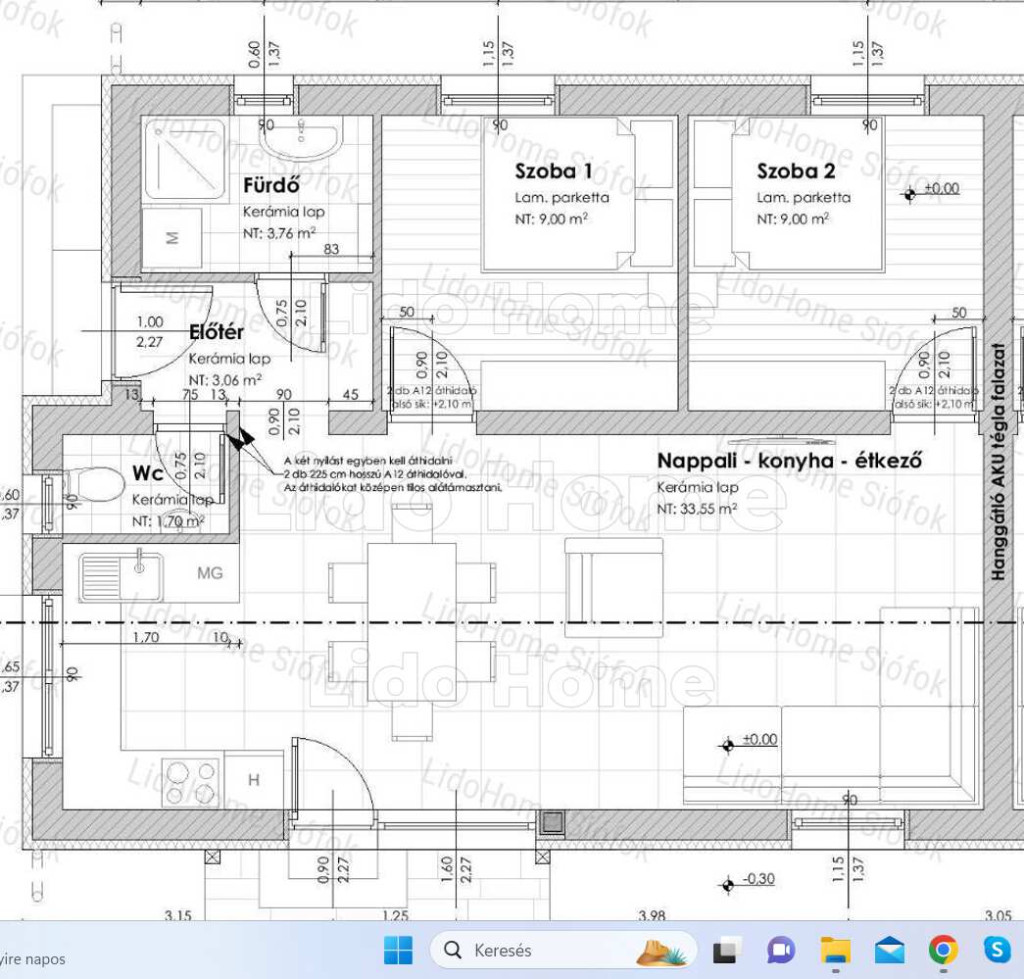Viewport: 1024px width, 979px height.
Task: Open Skype from the taskbar
Action: 996,950
